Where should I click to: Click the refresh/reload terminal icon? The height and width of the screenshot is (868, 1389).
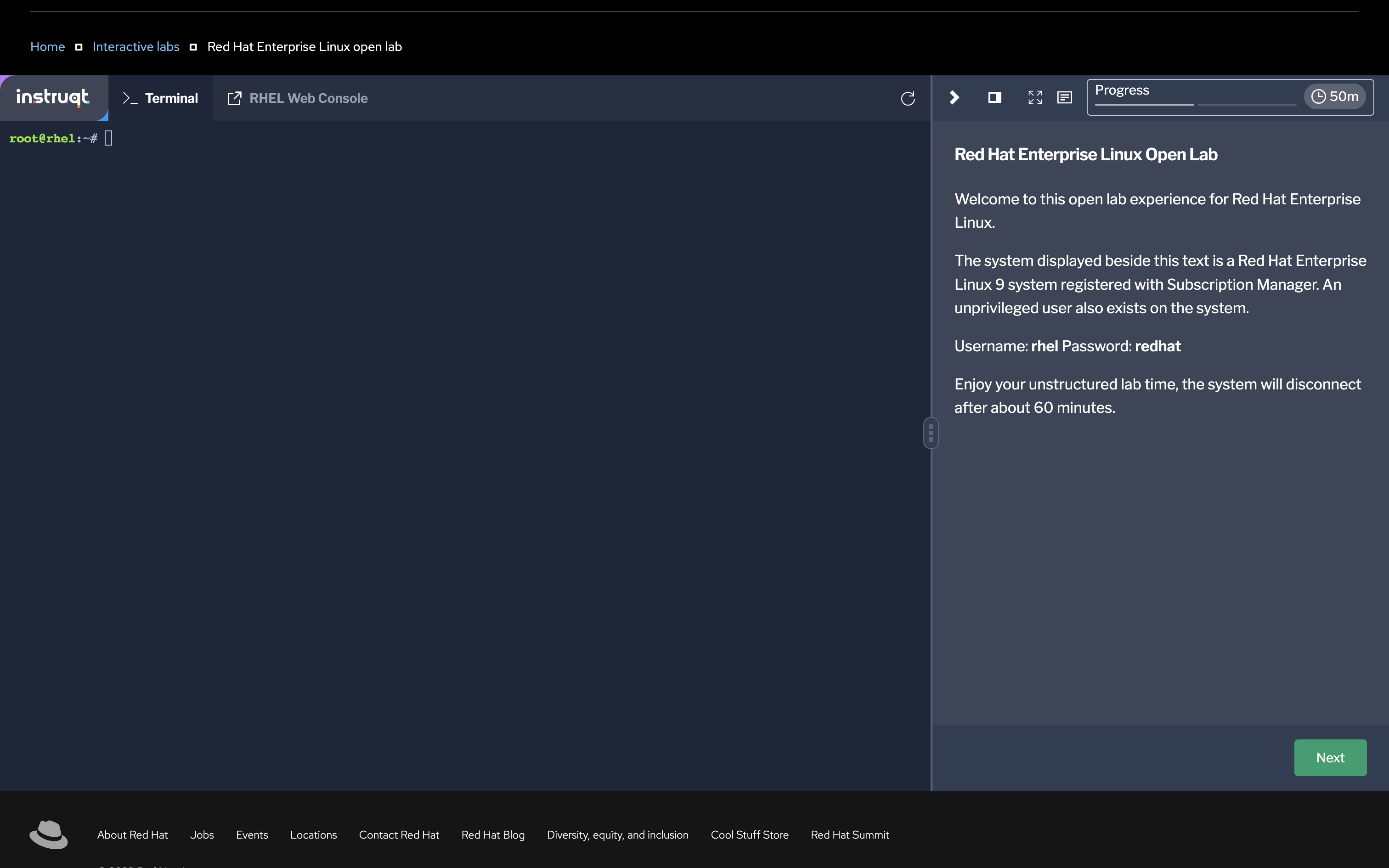pyautogui.click(x=908, y=98)
